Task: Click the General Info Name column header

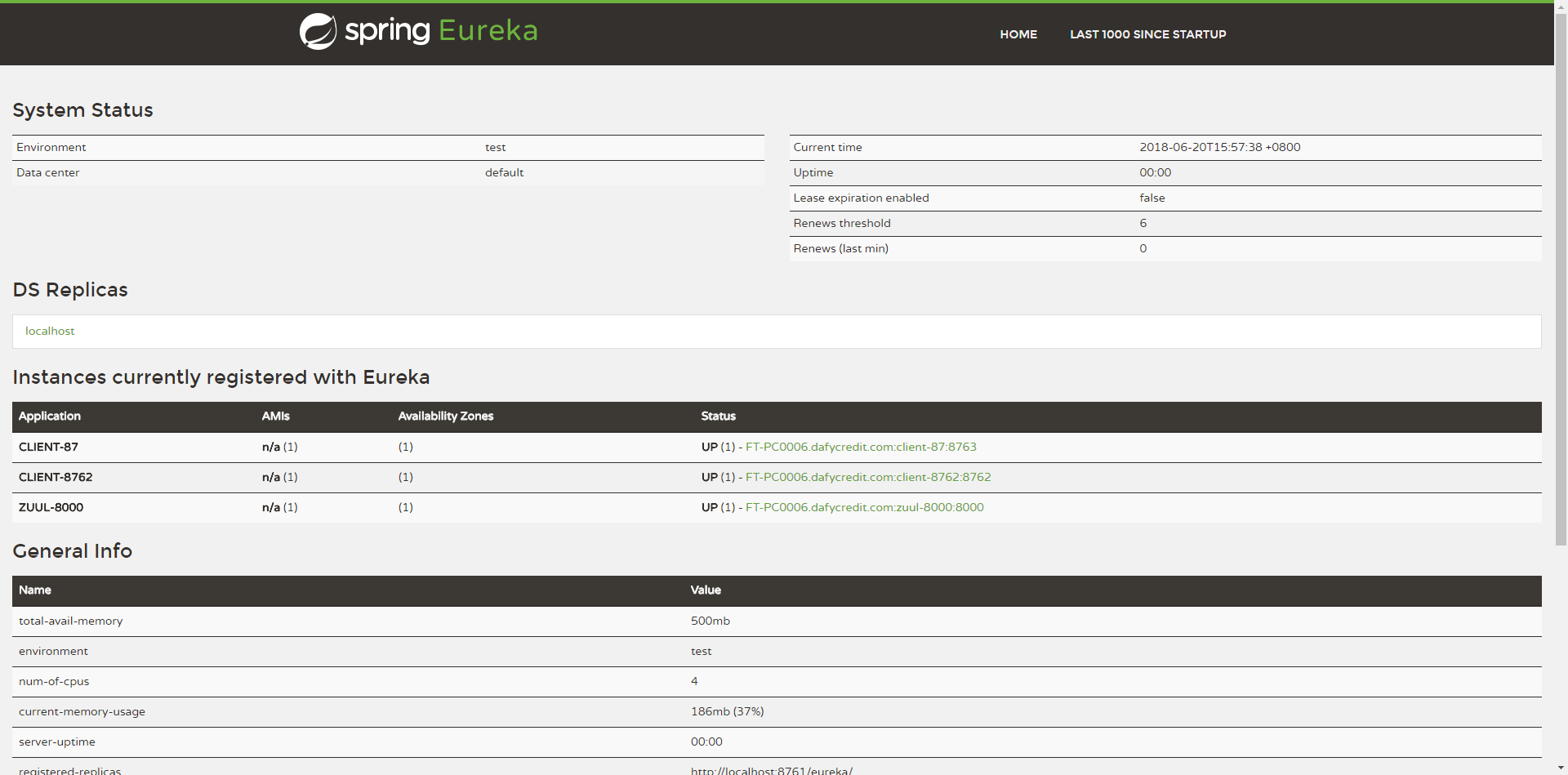Action: 35,590
